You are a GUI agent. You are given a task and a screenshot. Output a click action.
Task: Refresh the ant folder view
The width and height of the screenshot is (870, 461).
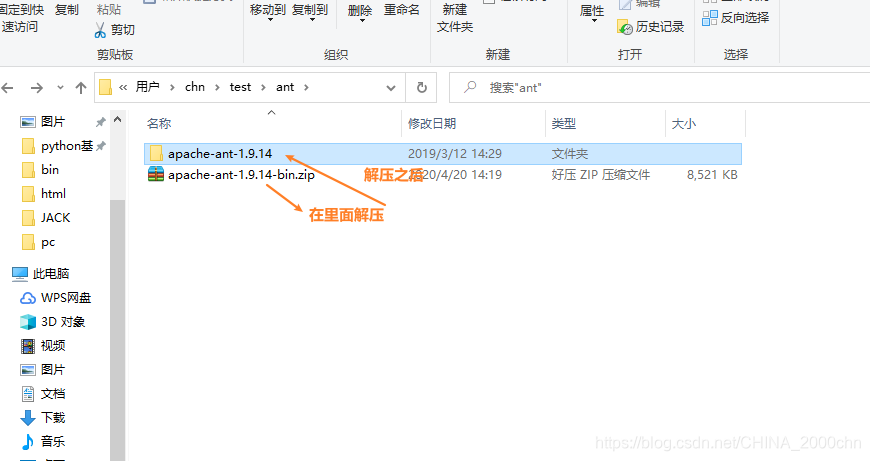(422, 88)
